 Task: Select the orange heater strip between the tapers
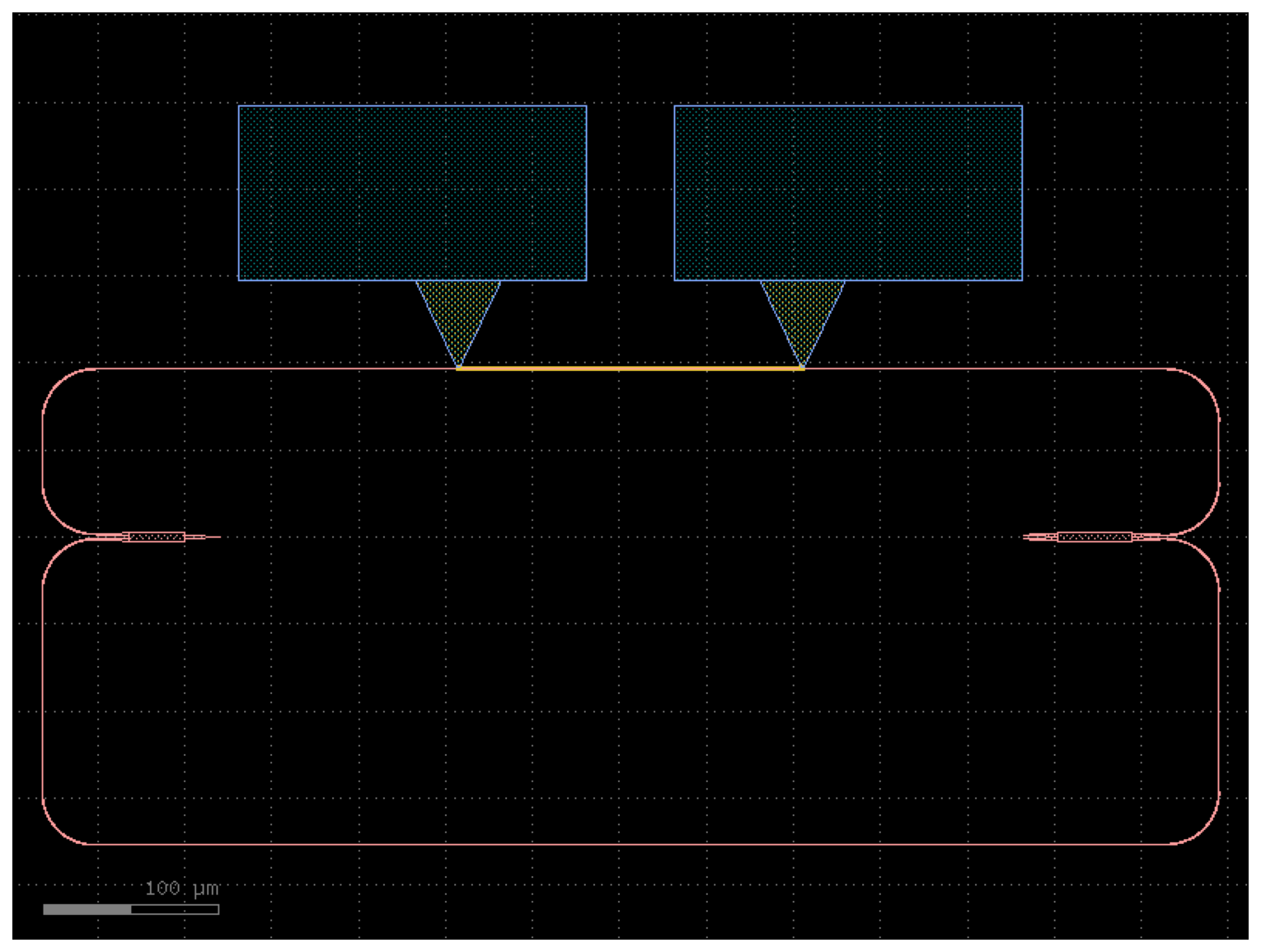pyautogui.click(x=630, y=369)
